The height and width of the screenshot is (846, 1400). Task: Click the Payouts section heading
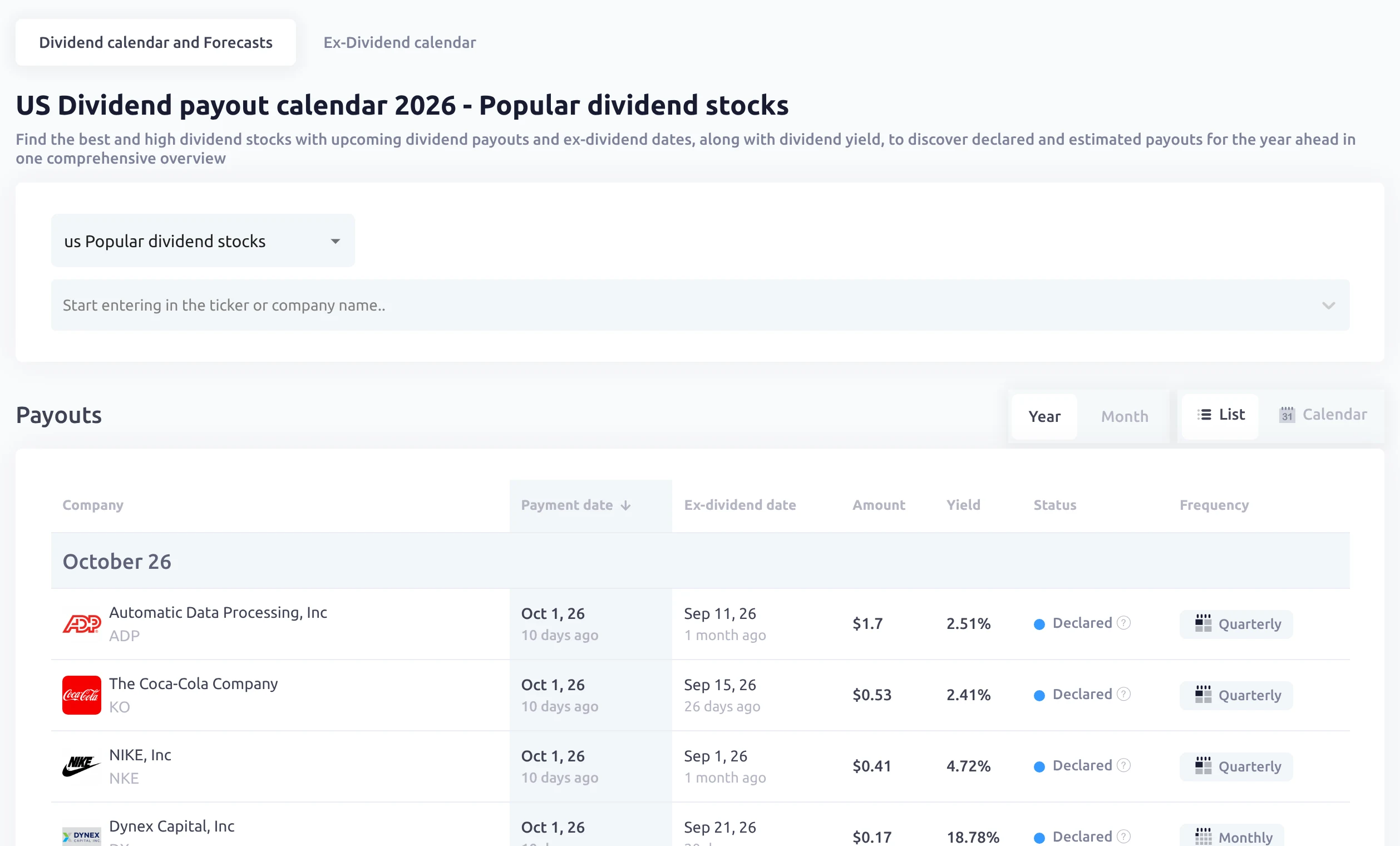[x=58, y=415]
